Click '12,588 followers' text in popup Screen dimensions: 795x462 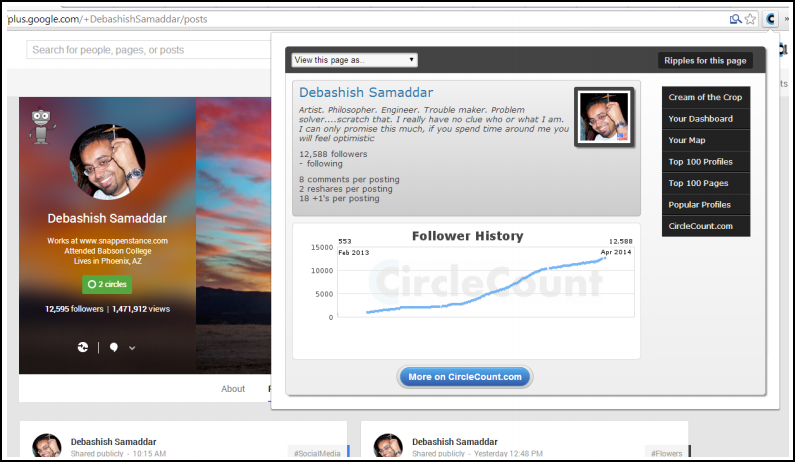pyautogui.click(x=333, y=154)
